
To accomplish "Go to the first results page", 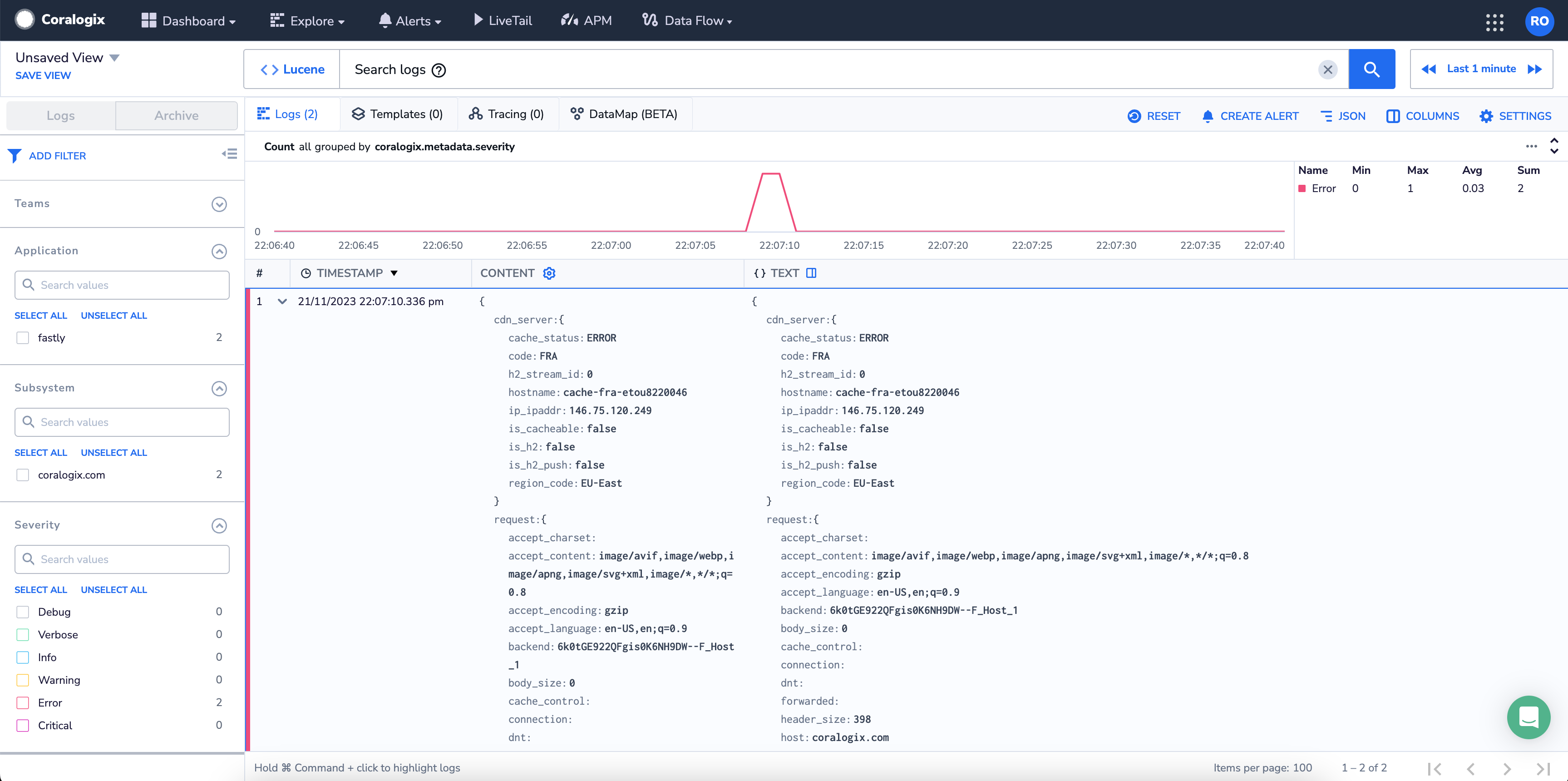I will click(x=1434, y=768).
